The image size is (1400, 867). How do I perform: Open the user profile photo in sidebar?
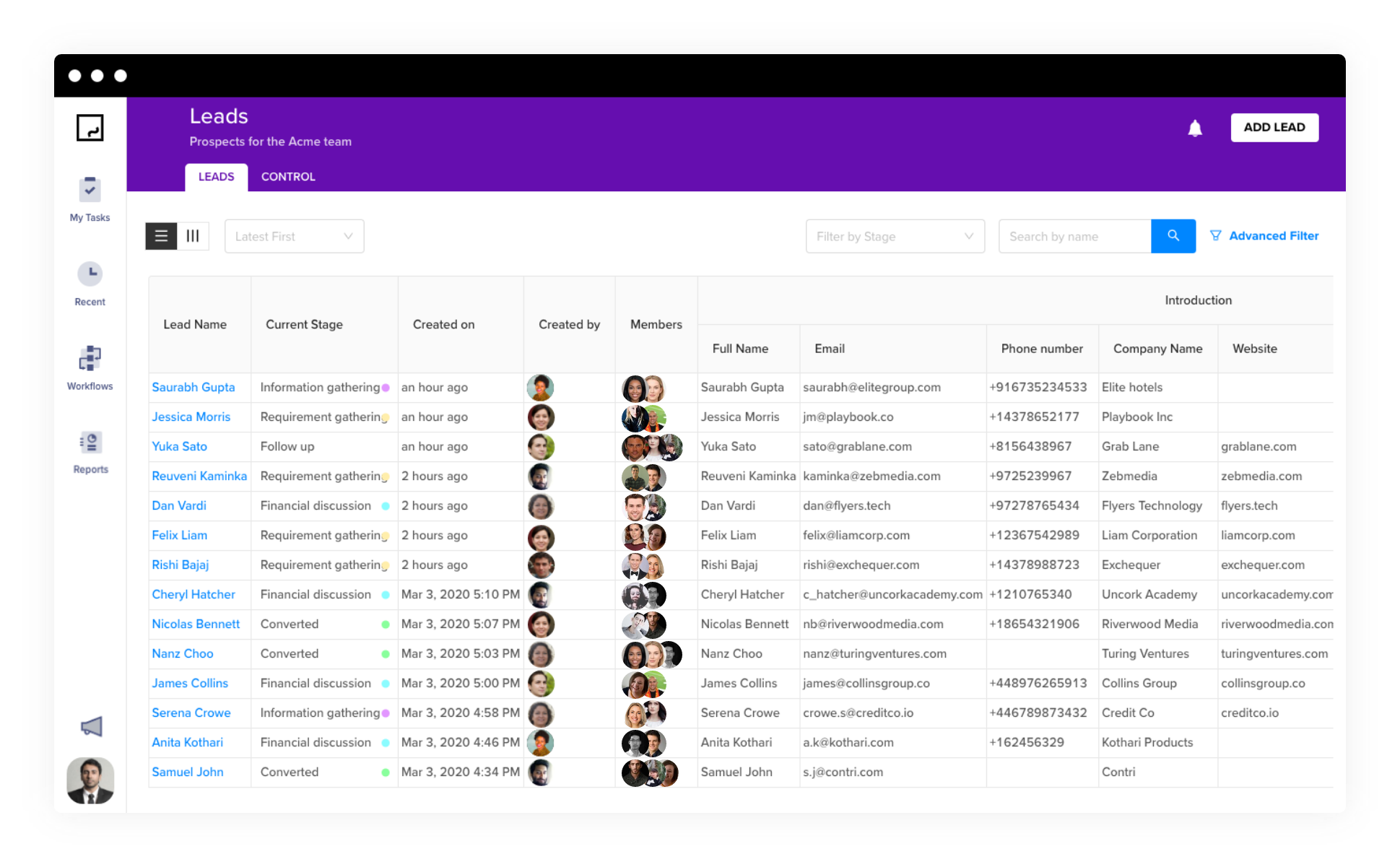[90, 780]
